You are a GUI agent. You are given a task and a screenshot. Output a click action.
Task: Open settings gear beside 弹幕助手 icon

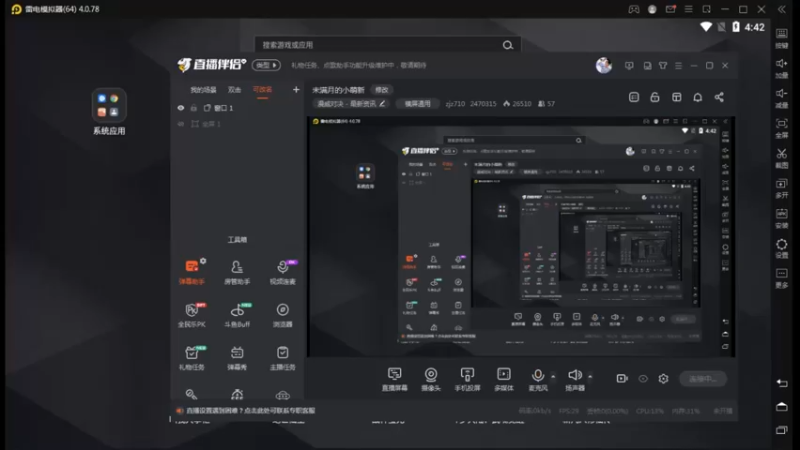(x=203, y=261)
